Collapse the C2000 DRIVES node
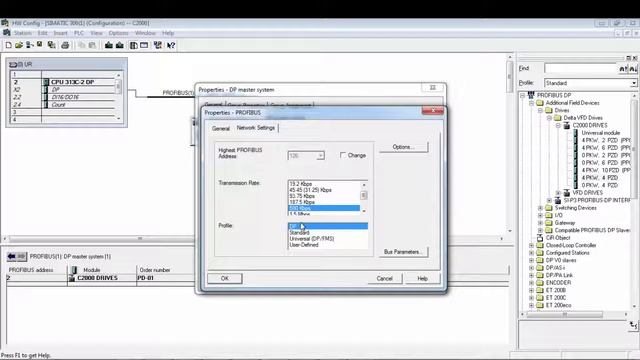Viewport: 640px width, 360px height. coord(558,125)
